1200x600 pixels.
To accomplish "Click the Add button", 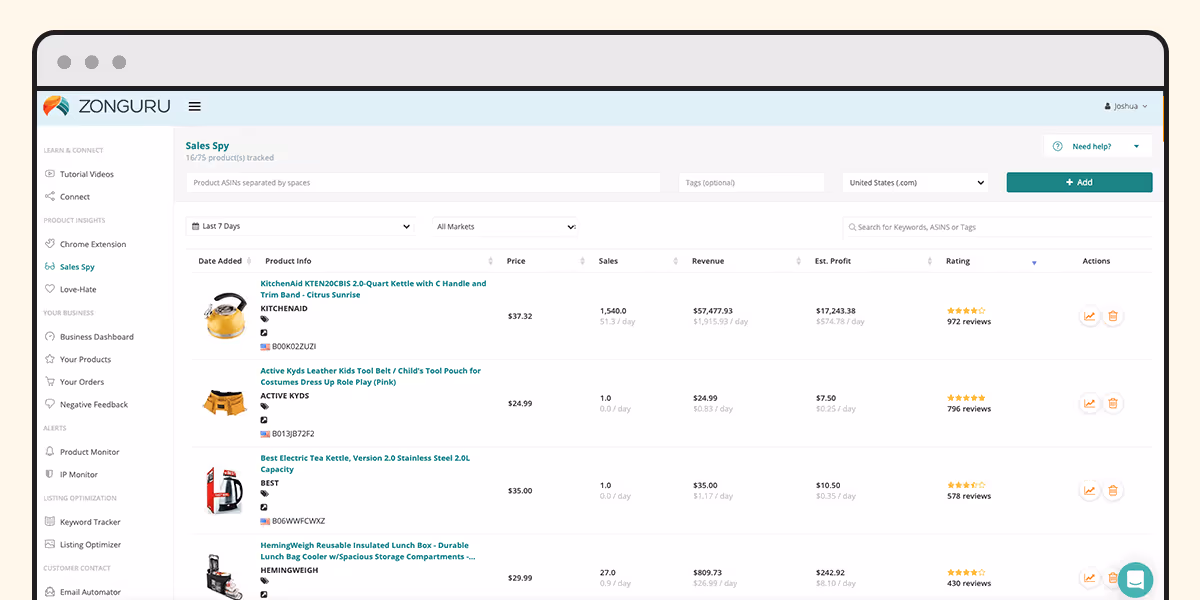I will tap(1079, 182).
